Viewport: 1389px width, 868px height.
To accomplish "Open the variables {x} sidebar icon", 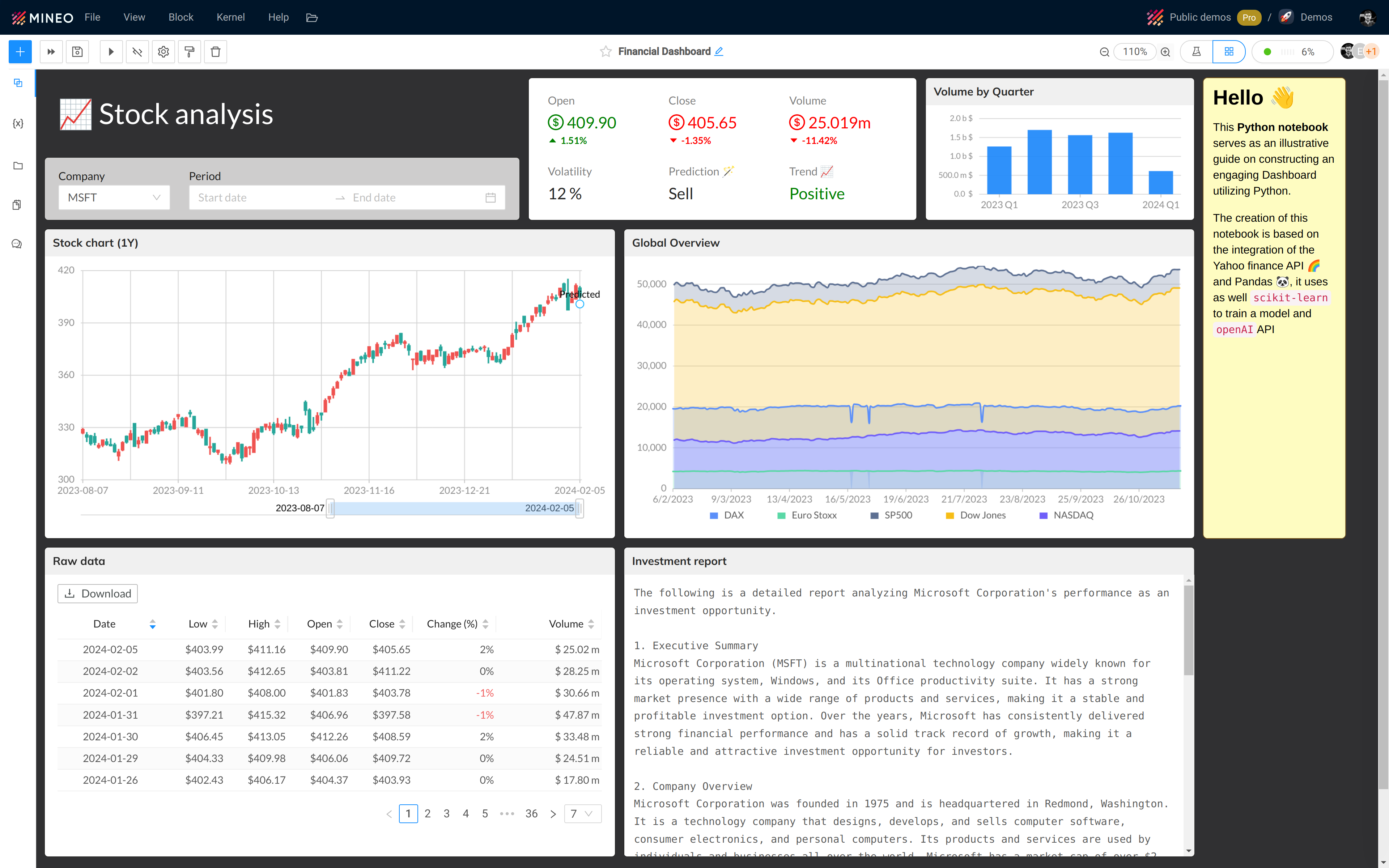I will [x=18, y=123].
